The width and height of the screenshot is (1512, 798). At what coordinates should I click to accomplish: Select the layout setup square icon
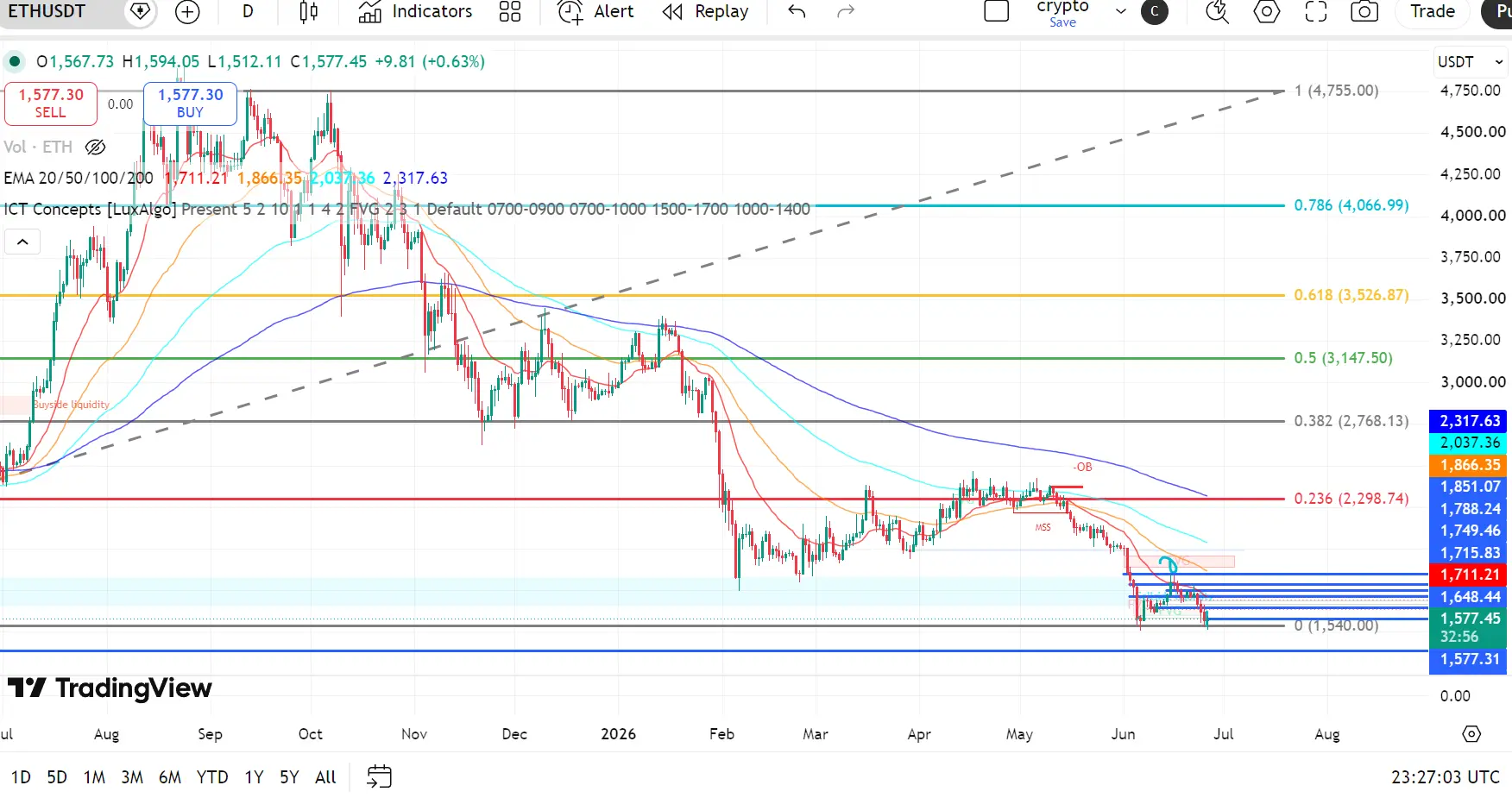pyautogui.click(x=997, y=11)
